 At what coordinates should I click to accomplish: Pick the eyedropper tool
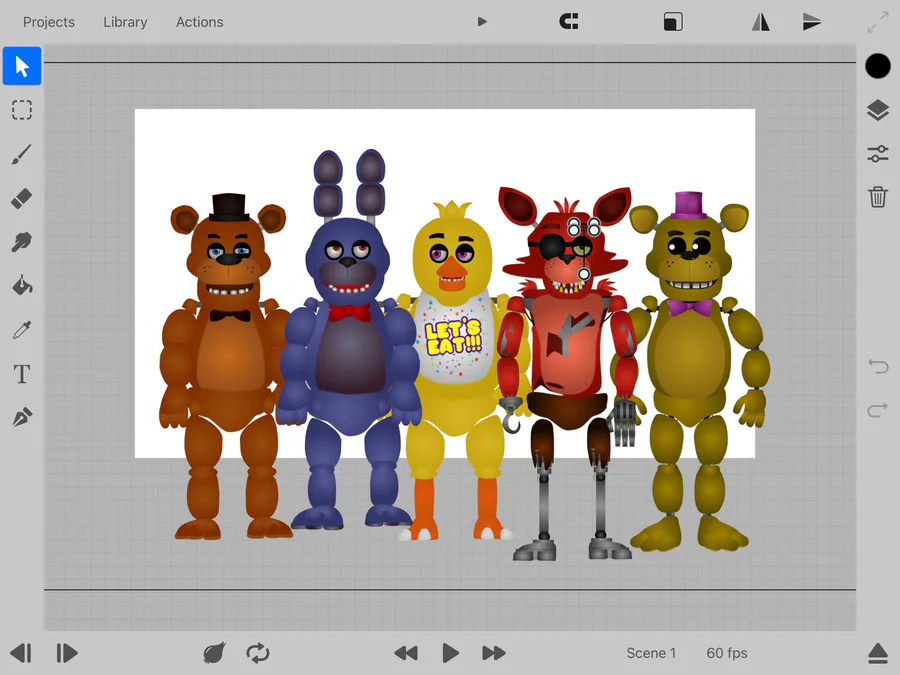pos(22,330)
